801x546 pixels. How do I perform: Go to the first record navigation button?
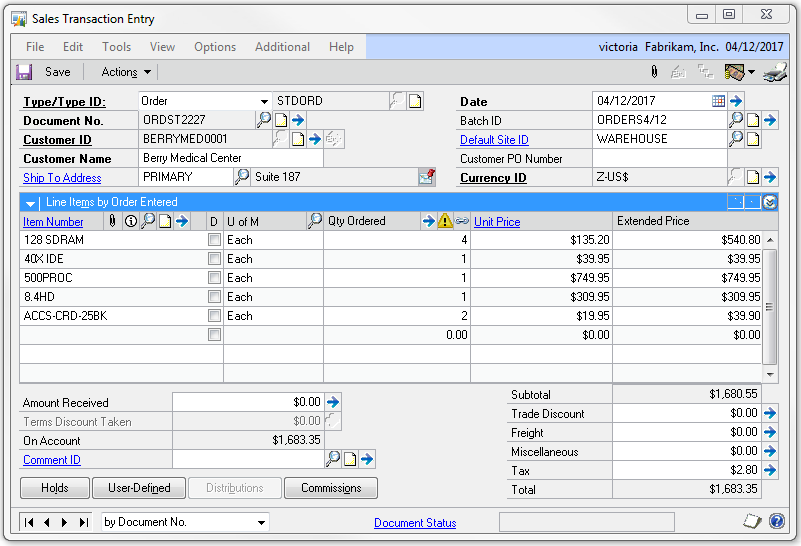(x=30, y=522)
